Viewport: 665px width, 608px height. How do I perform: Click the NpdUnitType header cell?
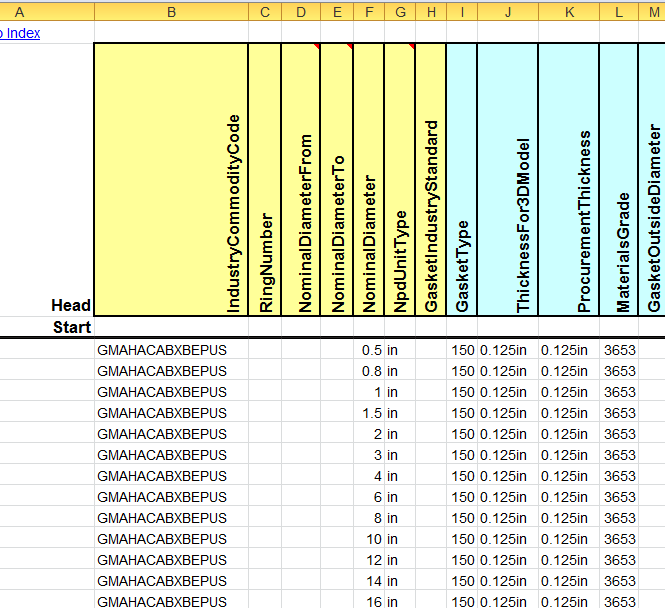point(400,179)
